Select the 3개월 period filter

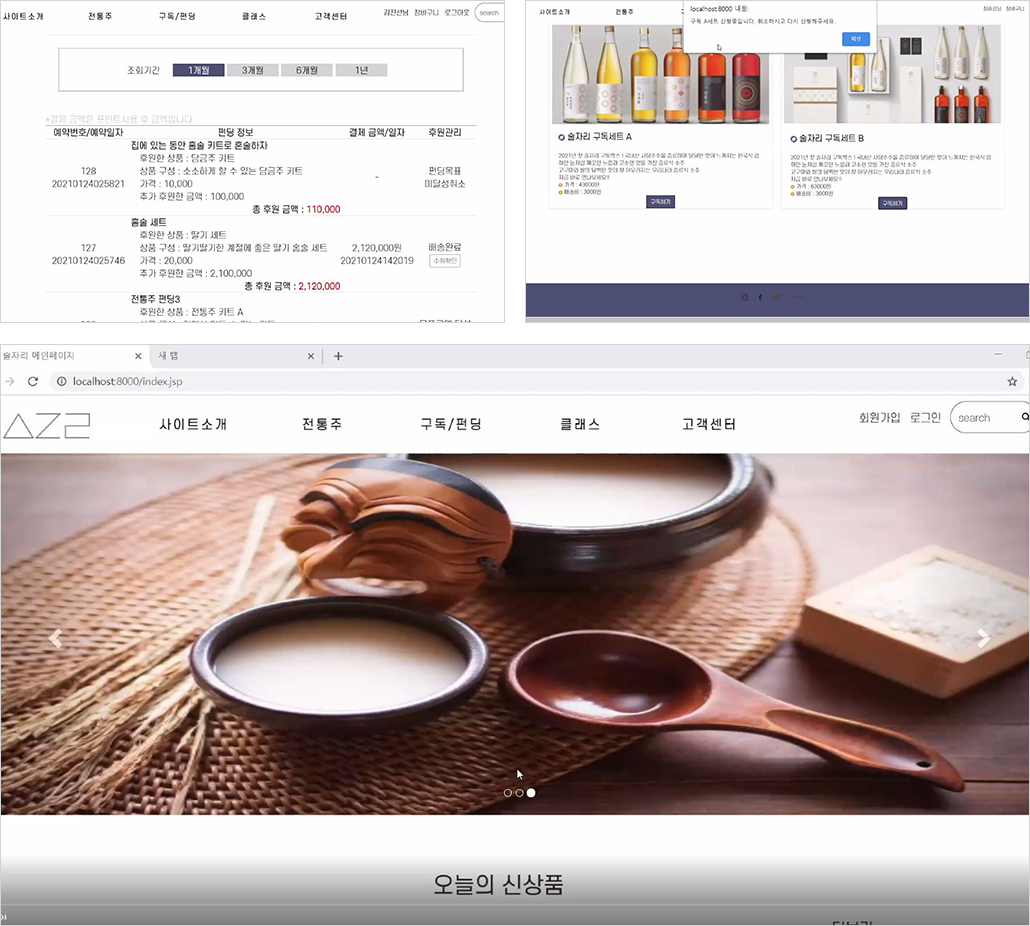(x=252, y=70)
